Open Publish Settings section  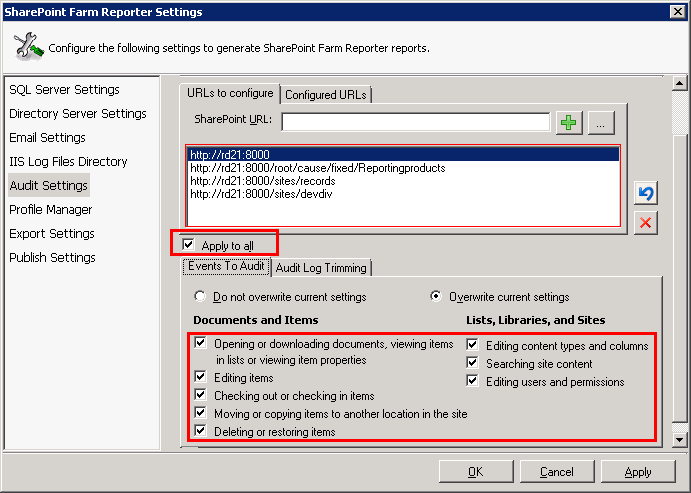pyautogui.click(x=52, y=257)
